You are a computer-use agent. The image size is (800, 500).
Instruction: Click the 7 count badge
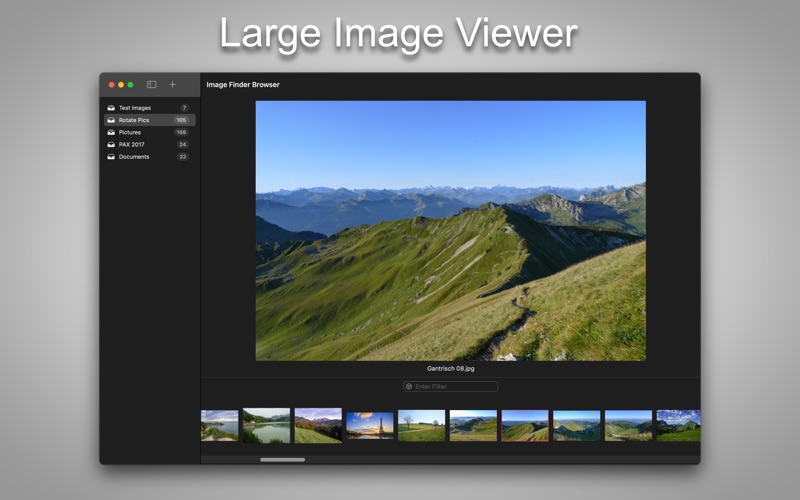184,108
